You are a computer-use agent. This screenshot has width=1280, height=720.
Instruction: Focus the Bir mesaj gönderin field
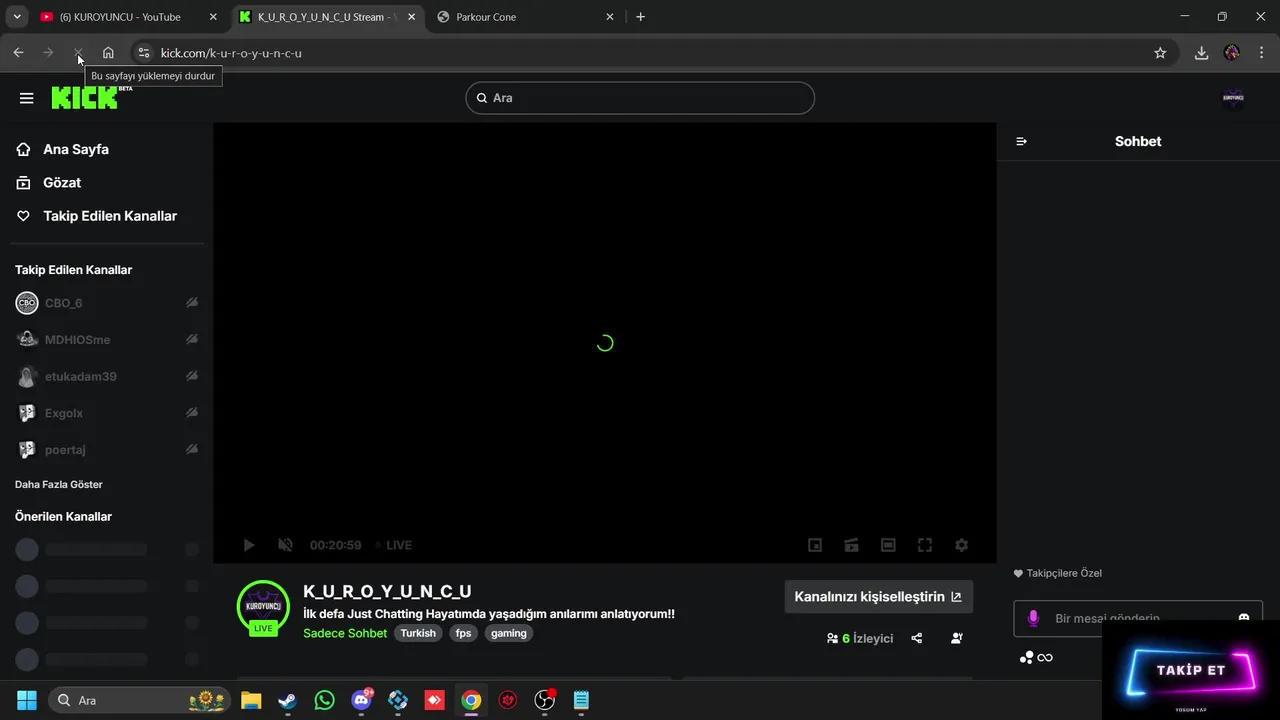[x=1138, y=619]
